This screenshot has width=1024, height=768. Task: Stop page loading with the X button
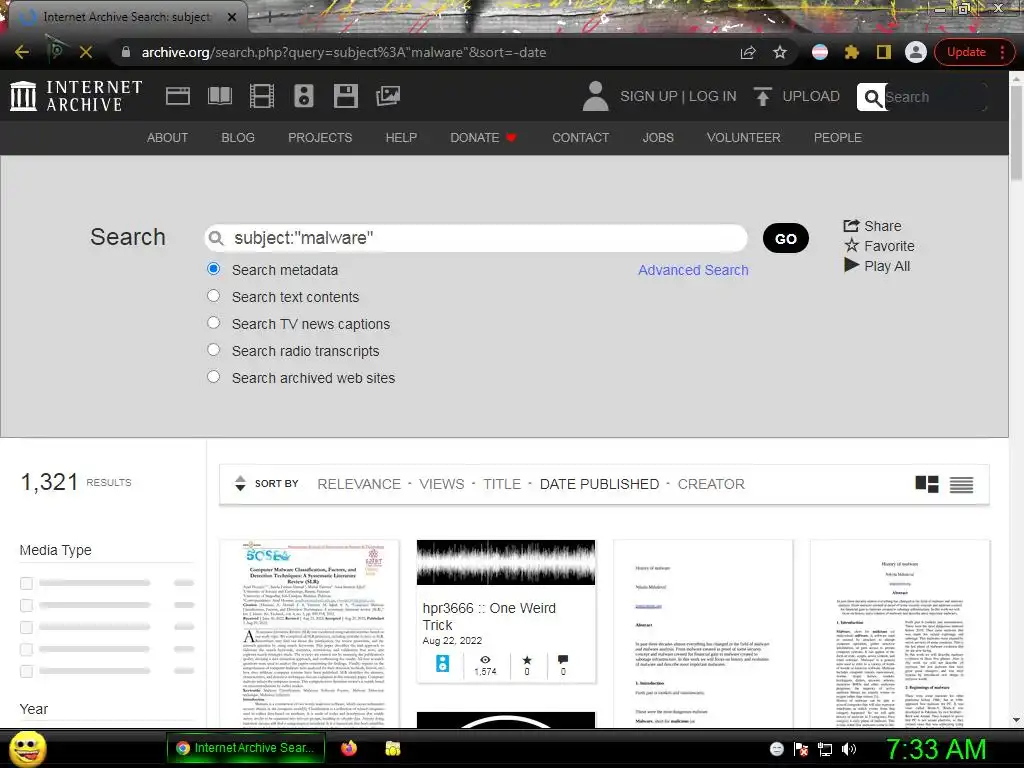click(x=86, y=52)
